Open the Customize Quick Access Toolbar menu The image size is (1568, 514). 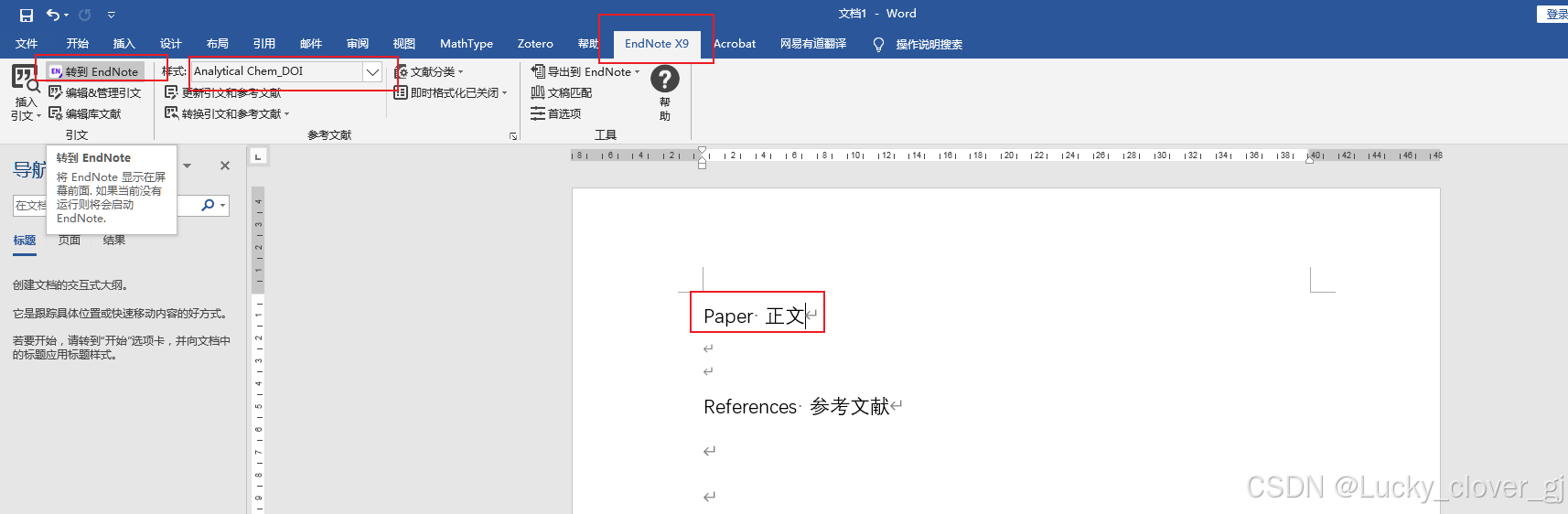point(112,15)
